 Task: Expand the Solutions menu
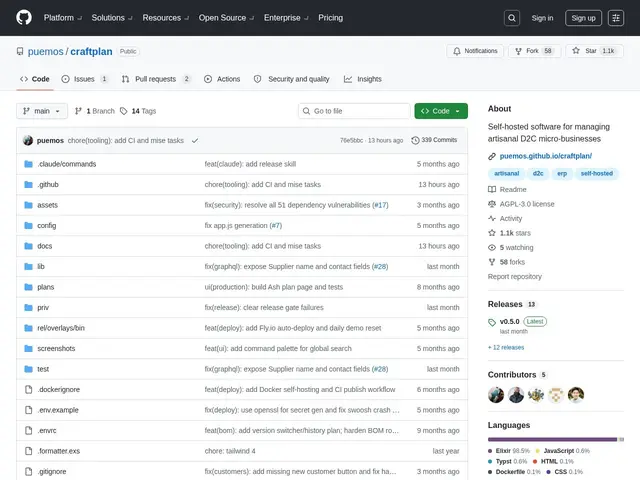(x=111, y=18)
